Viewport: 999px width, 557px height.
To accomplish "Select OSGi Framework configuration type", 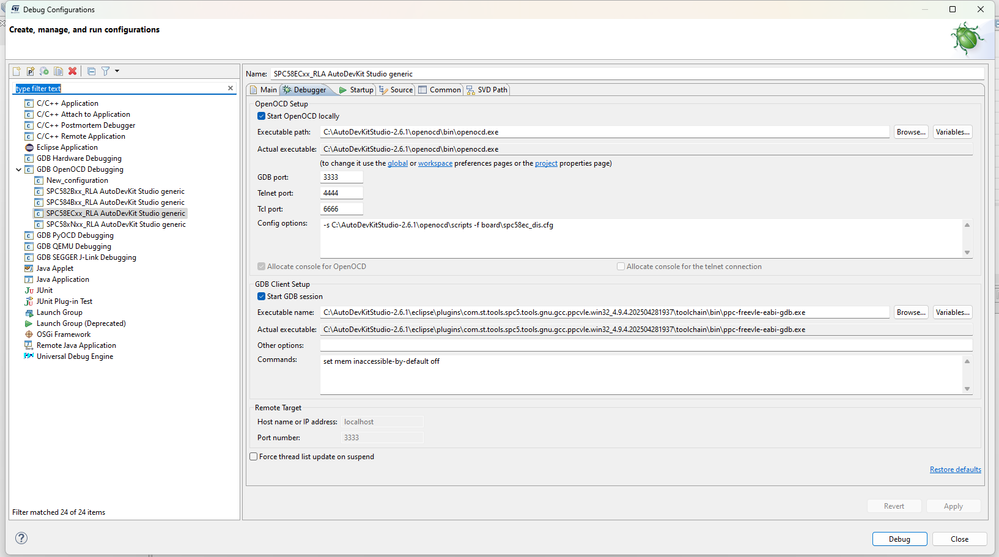I will 63,335.
